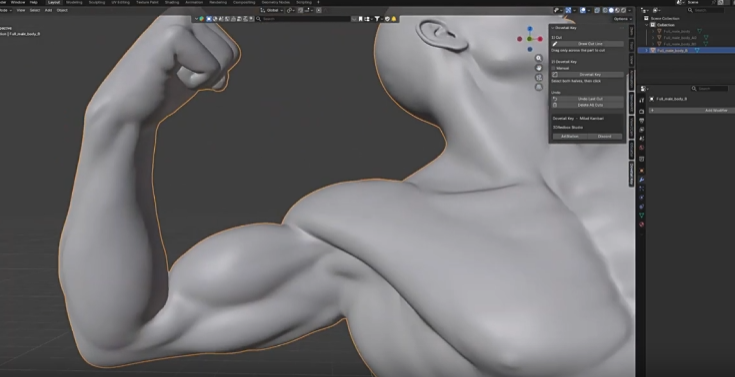Select wireframe viewport shading
The height and width of the screenshot is (377, 735).
pos(605,10)
